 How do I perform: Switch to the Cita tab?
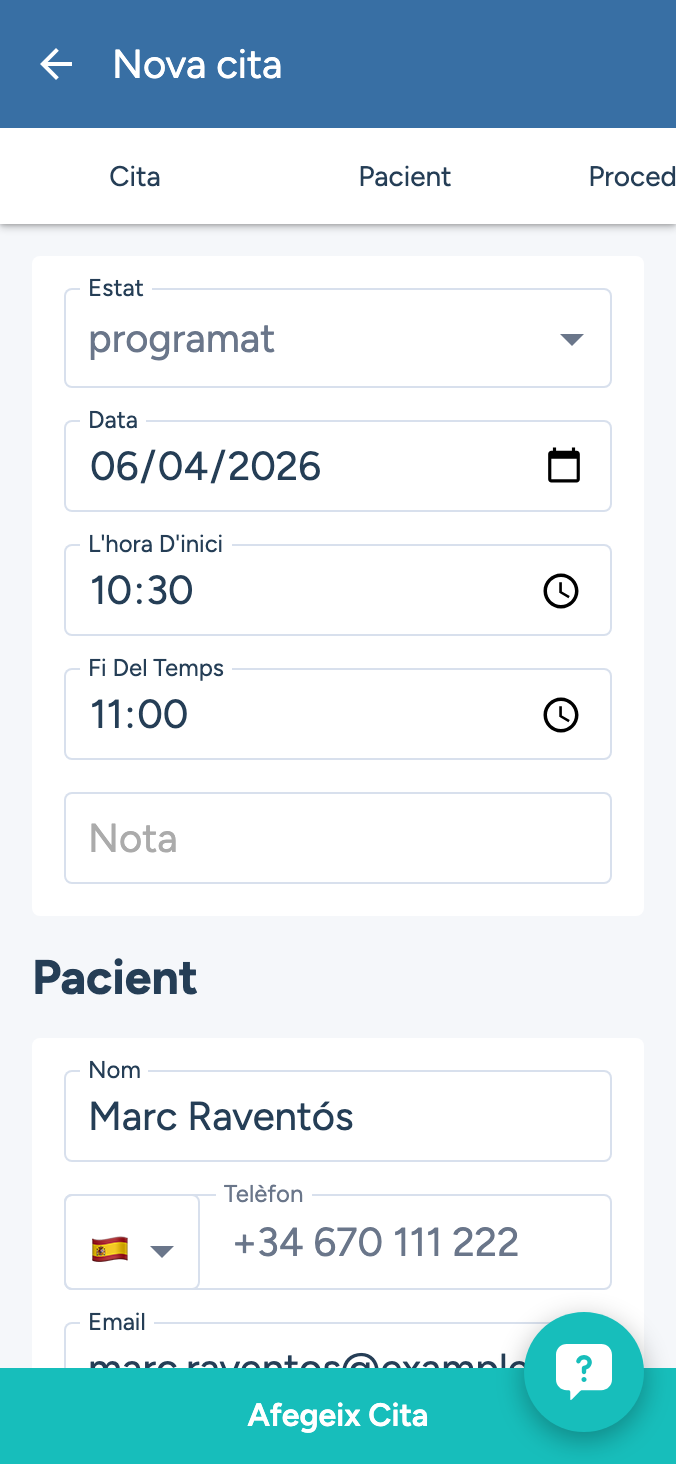point(135,177)
